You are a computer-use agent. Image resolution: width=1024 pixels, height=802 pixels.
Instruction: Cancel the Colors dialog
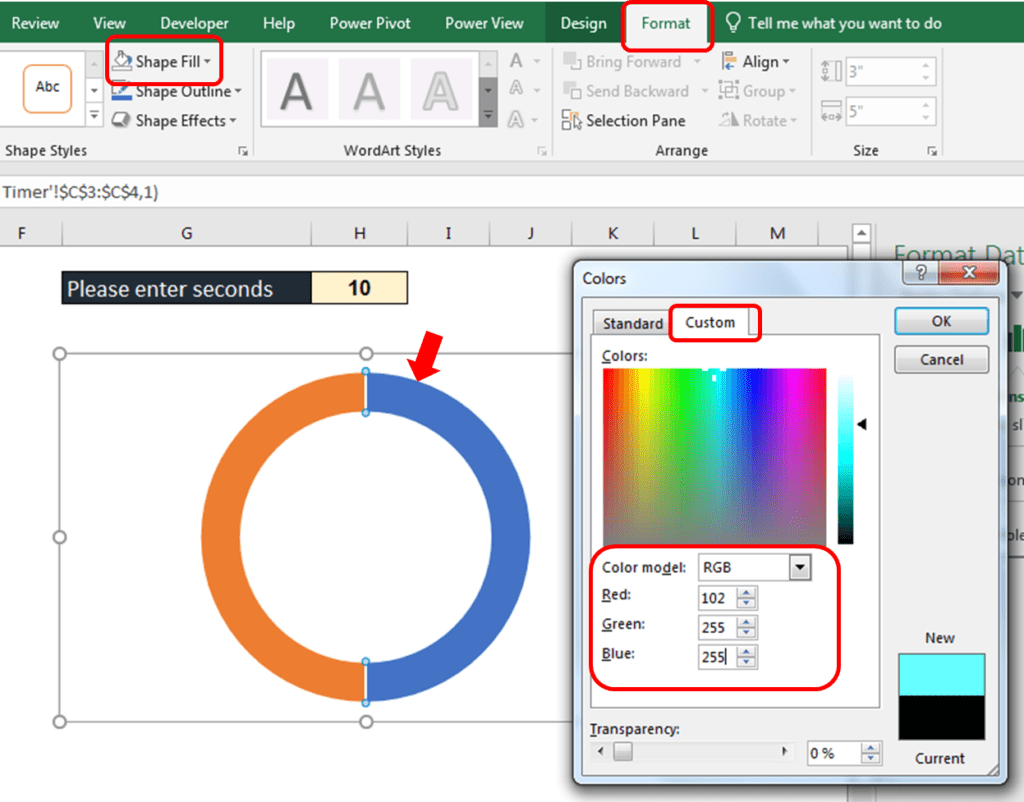pyautogui.click(x=939, y=359)
